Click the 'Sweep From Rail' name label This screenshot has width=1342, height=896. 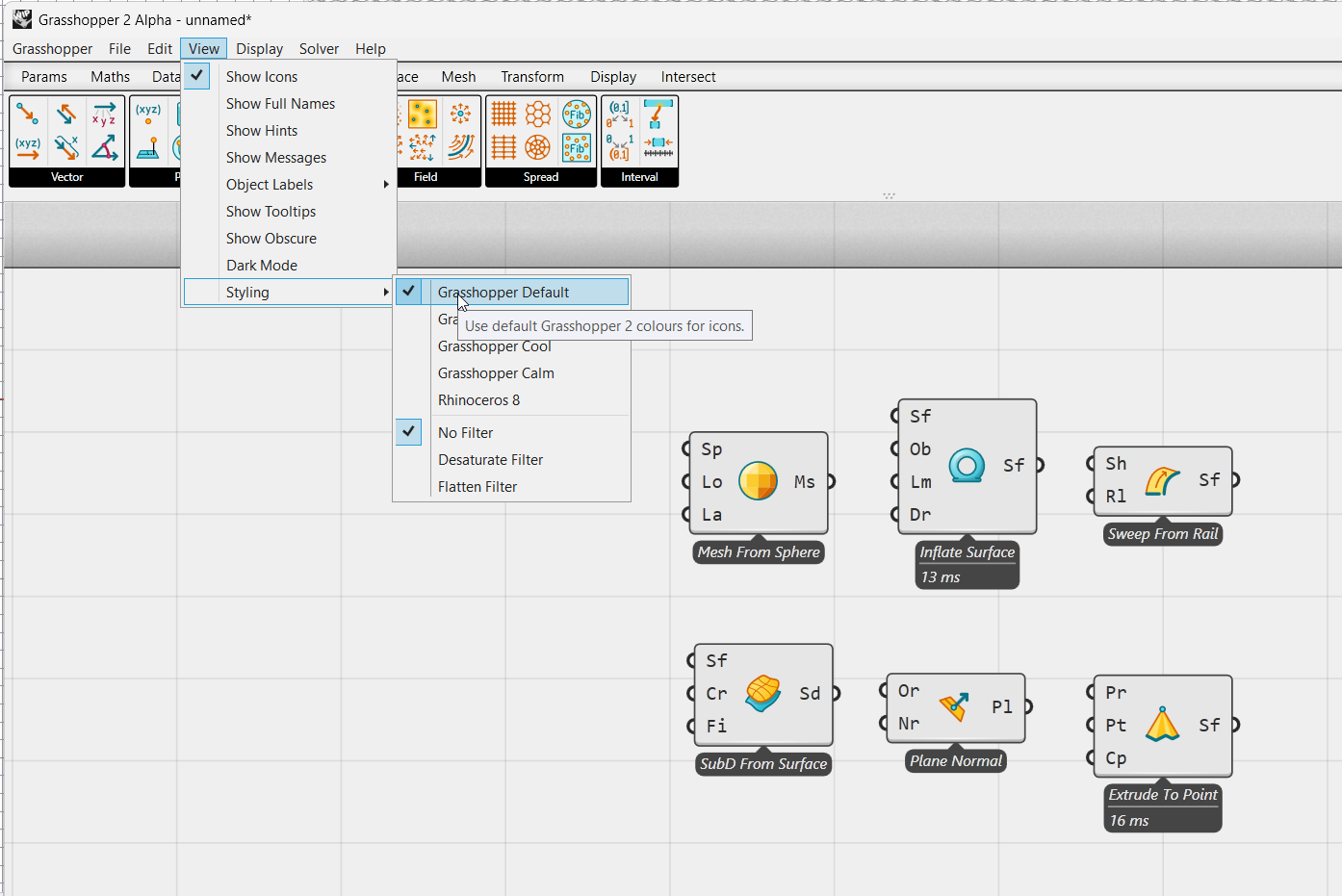point(1163,534)
